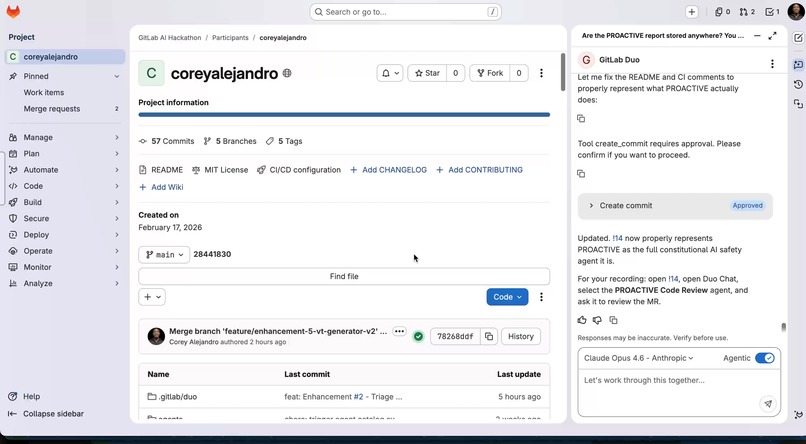Image resolution: width=806 pixels, height=444 pixels.
Task: Open Duo chat history clock icon
Action: (x=798, y=84)
